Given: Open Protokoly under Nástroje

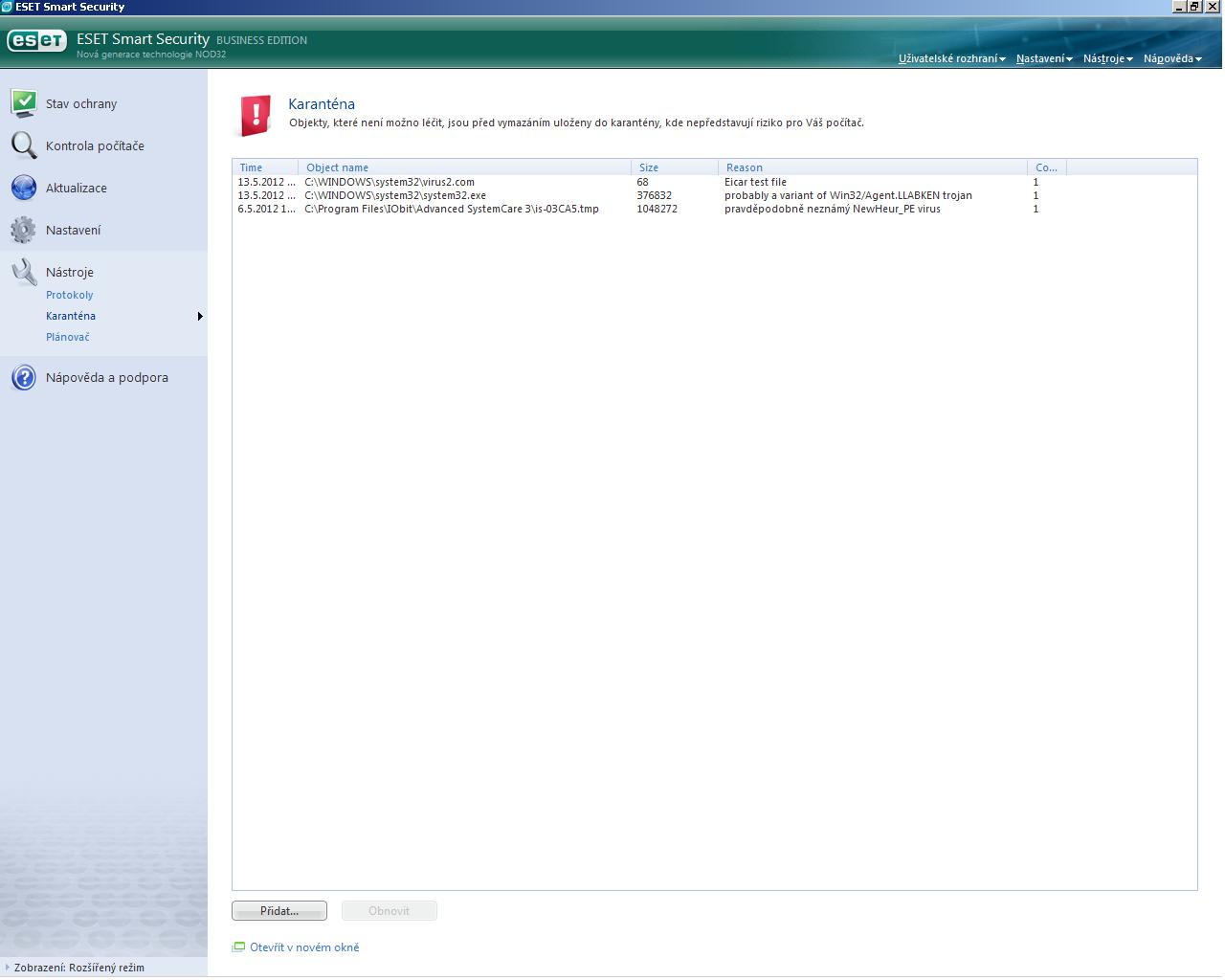Looking at the screenshot, I should tap(70, 295).
